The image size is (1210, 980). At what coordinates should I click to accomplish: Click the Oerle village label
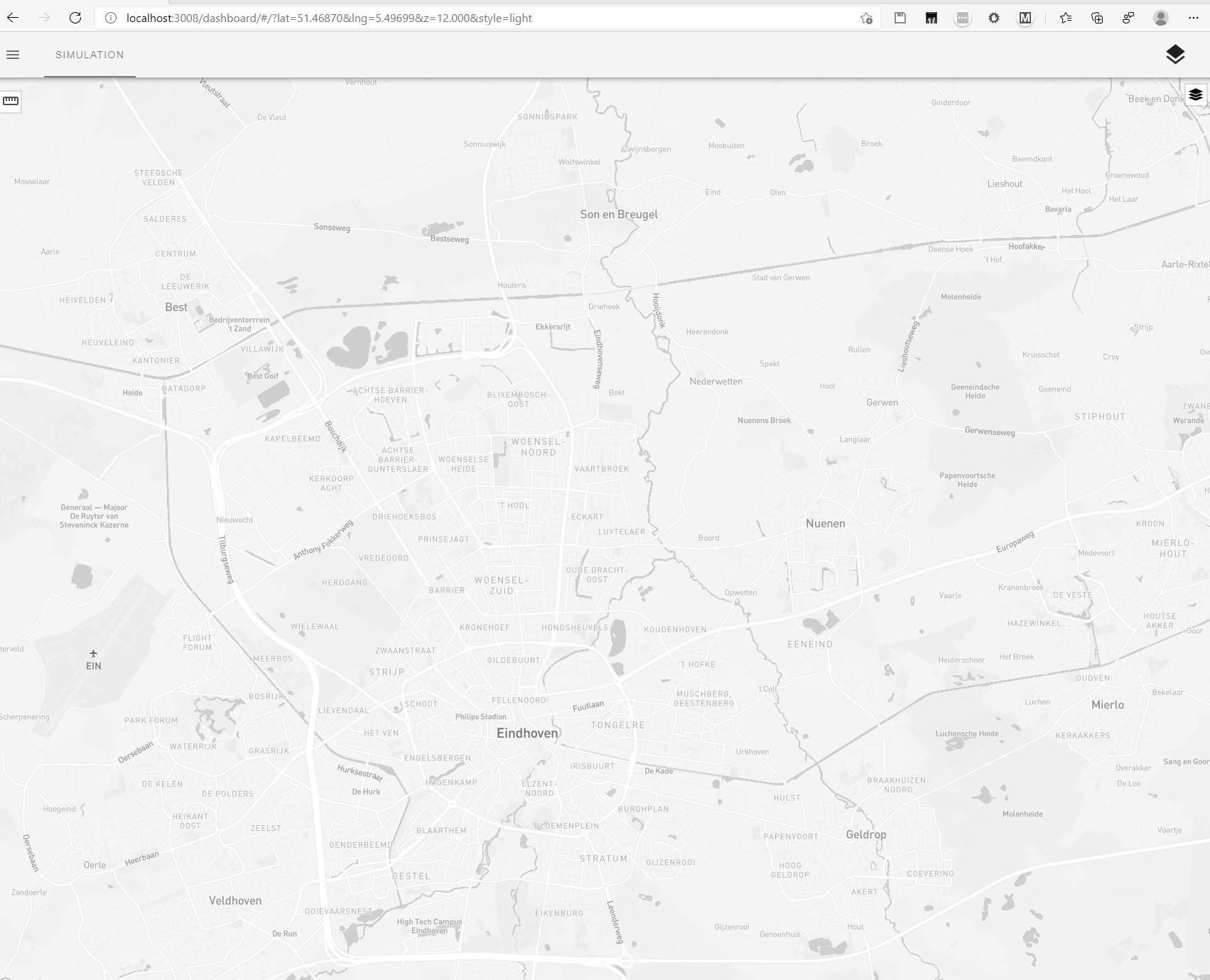click(x=94, y=866)
